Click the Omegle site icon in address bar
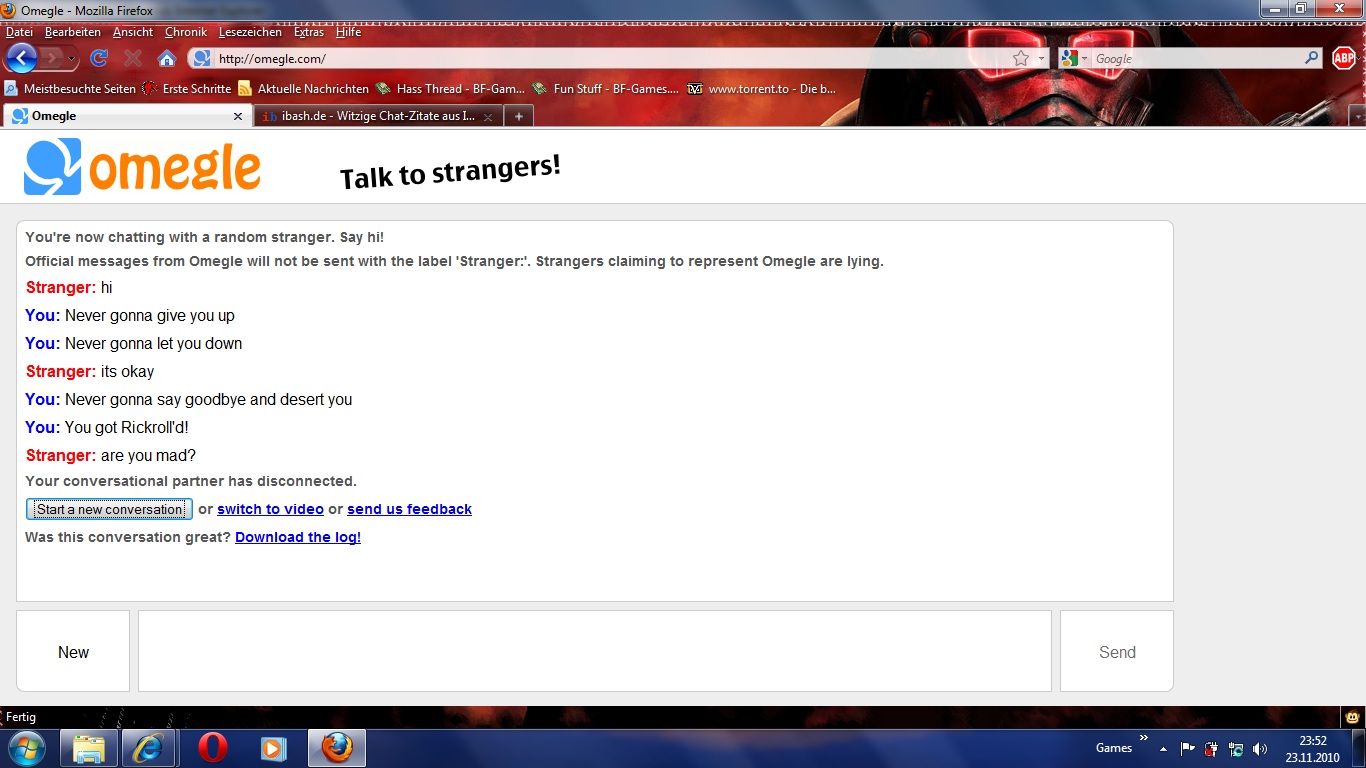1366x768 pixels. (202, 59)
